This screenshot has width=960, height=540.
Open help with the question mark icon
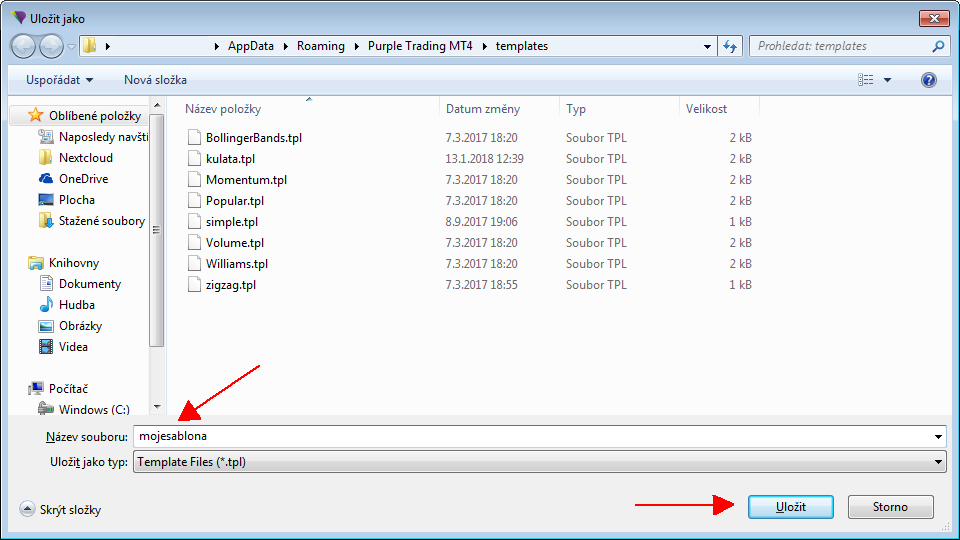(x=928, y=80)
